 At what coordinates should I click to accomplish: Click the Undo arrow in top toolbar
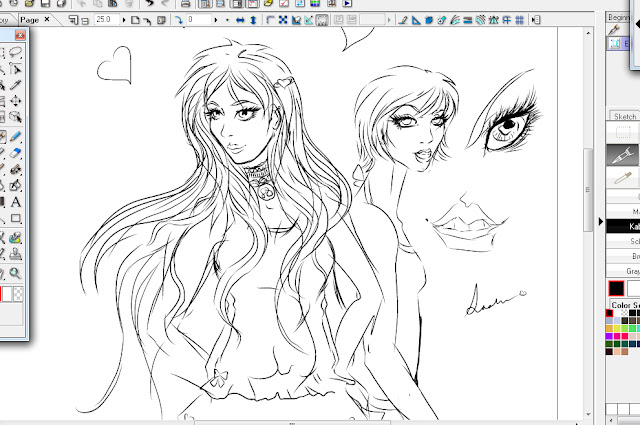click(150, 4)
